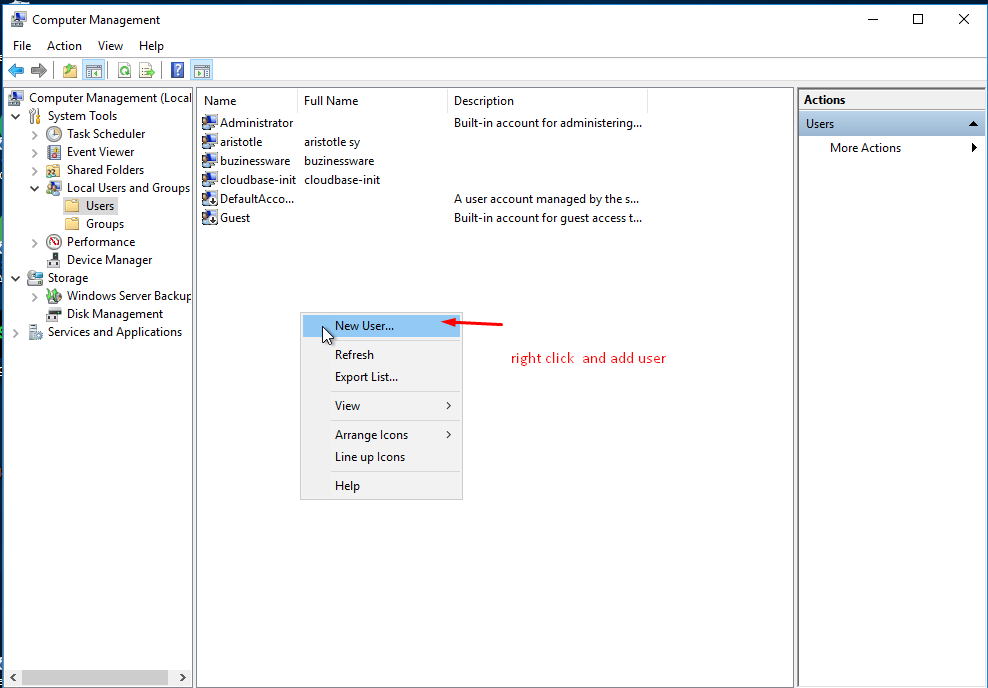Open Export List via the toolbar icon

(147, 70)
